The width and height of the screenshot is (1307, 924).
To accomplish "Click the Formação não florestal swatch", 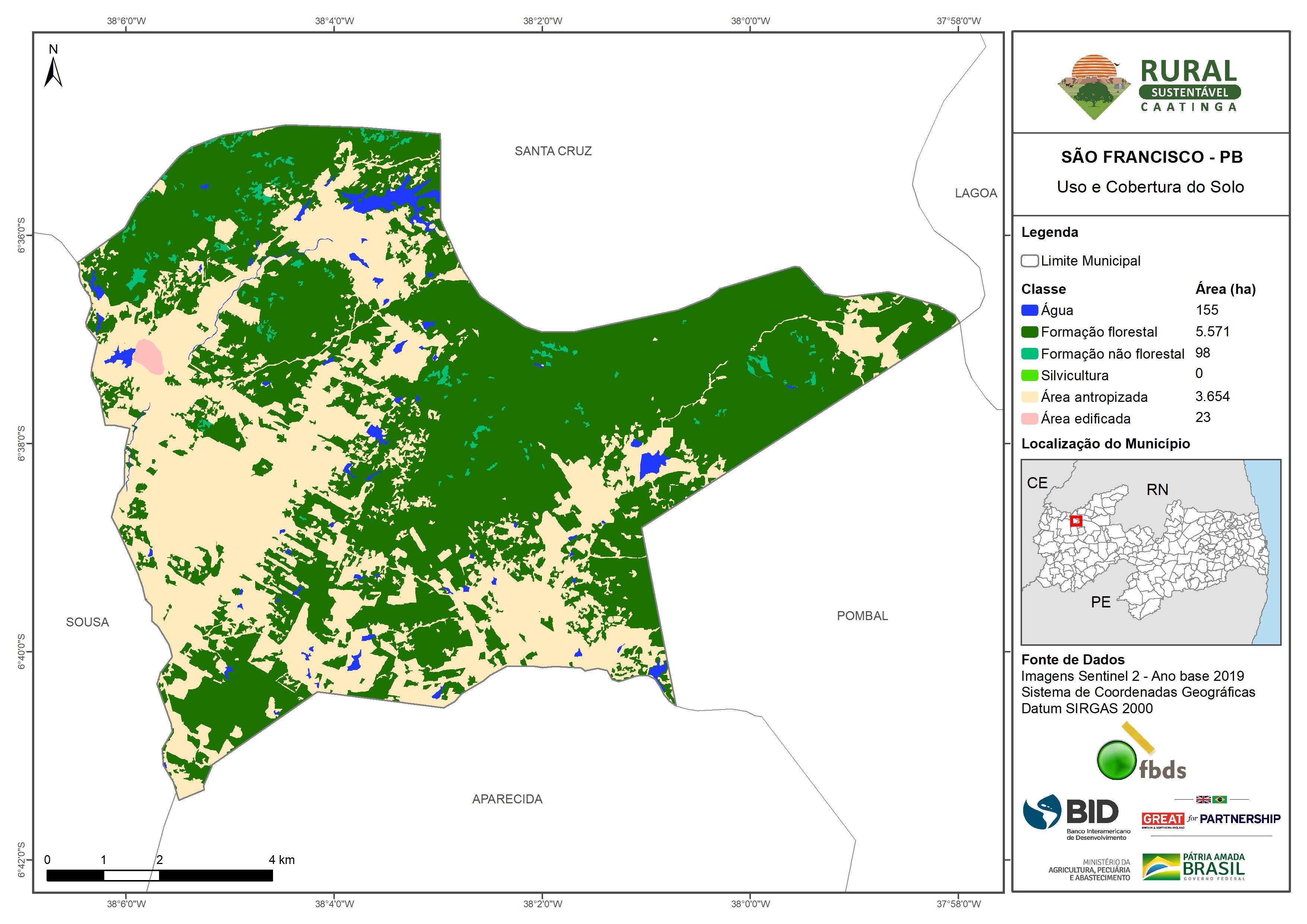I will click(1029, 353).
